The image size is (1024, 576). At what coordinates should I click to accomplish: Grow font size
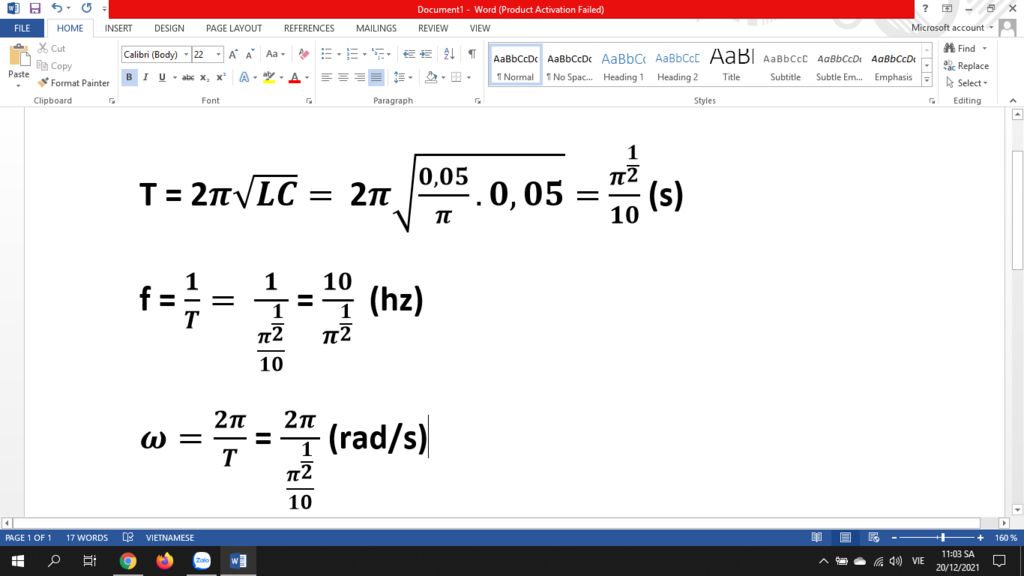(233, 54)
